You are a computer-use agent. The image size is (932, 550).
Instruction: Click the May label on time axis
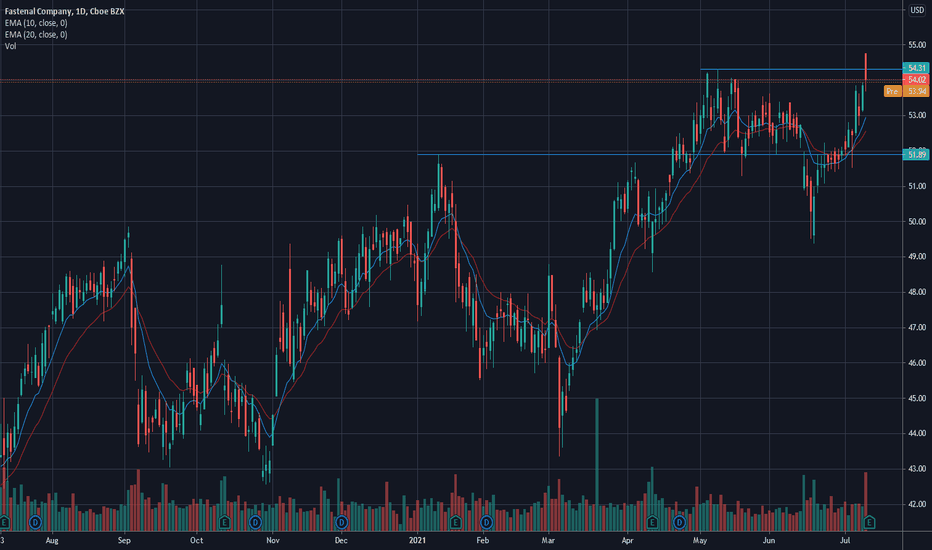point(700,540)
